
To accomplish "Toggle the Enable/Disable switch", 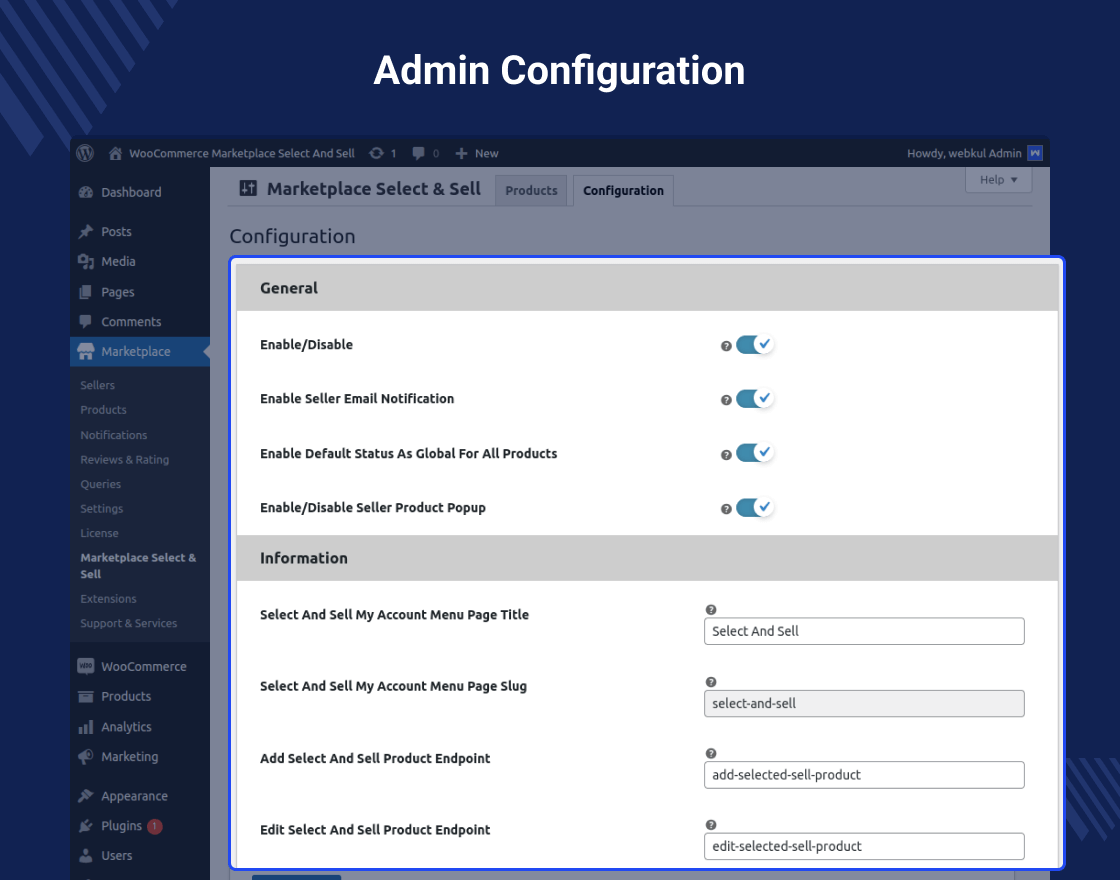I will tap(755, 344).
